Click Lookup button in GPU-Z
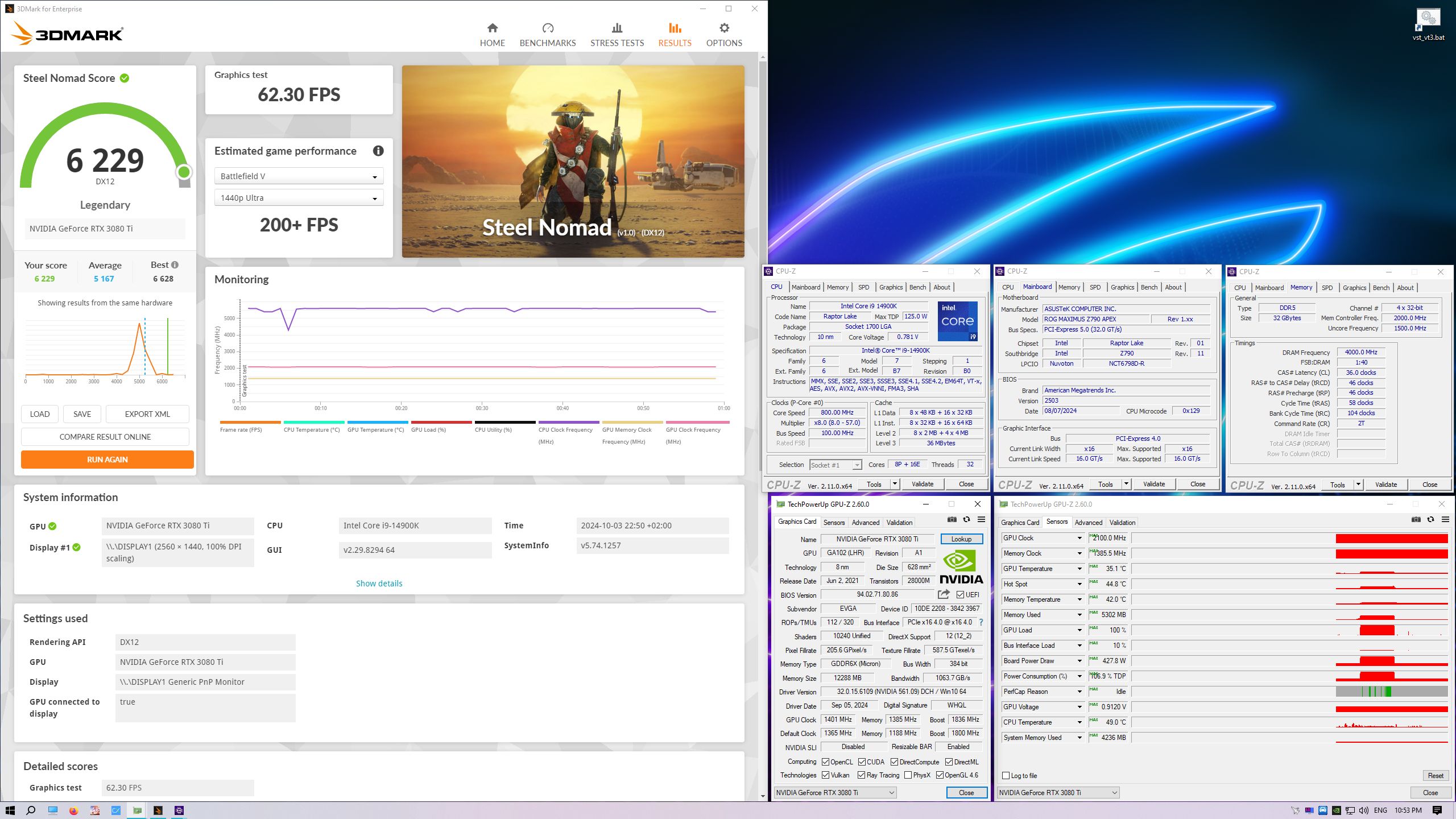Image resolution: width=1456 pixels, height=819 pixels. tap(961, 539)
